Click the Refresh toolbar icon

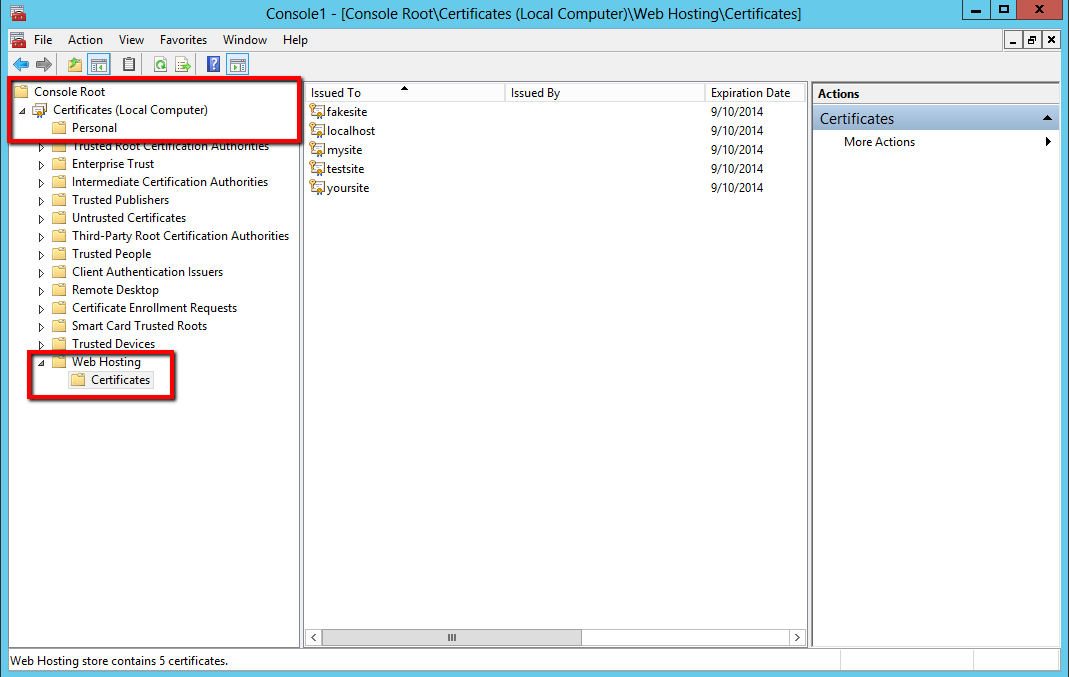[160, 65]
